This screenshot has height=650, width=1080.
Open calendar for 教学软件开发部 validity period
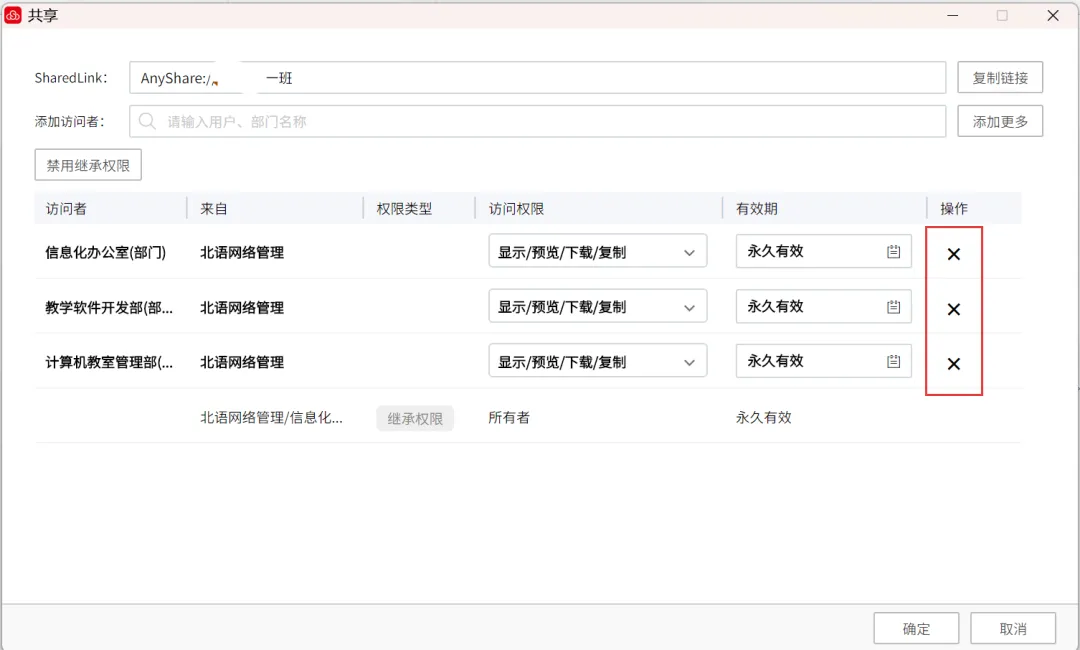[x=893, y=306]
